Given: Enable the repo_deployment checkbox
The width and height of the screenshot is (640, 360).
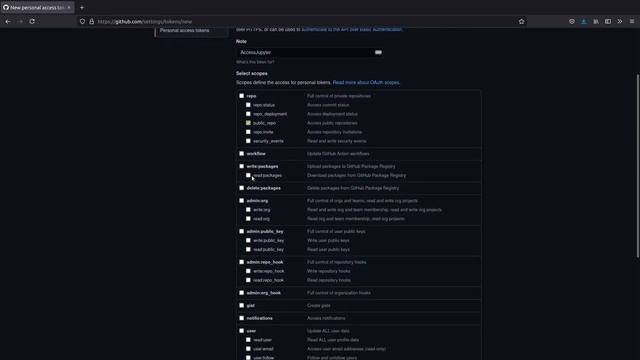Looking at the screenshot, I should coord(248,114).
